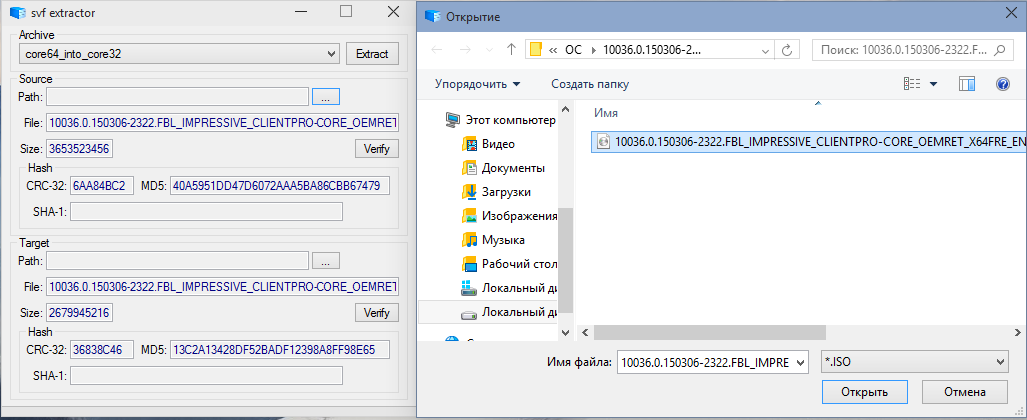The height and width of the screenshot is (420, 1027).
Task: Browse for the Target path
Action: pos(326,261)
